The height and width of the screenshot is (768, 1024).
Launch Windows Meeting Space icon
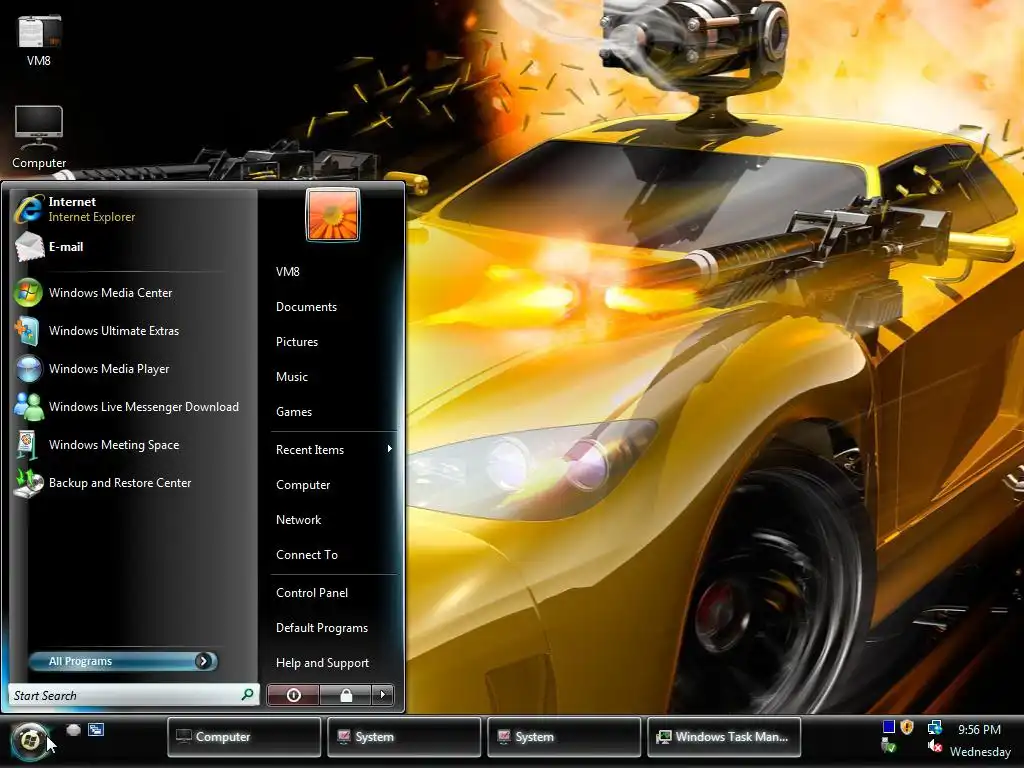pos(27,445)
